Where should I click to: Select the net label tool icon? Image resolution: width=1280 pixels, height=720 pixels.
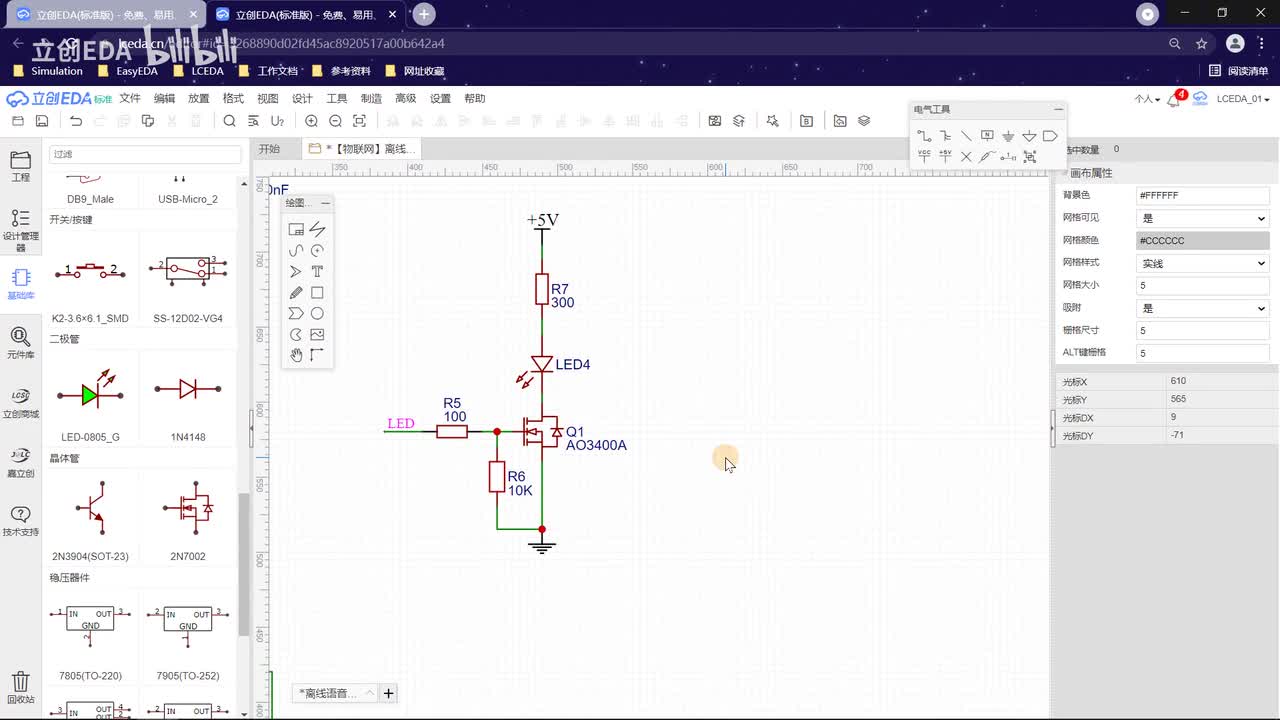point(987,136)
